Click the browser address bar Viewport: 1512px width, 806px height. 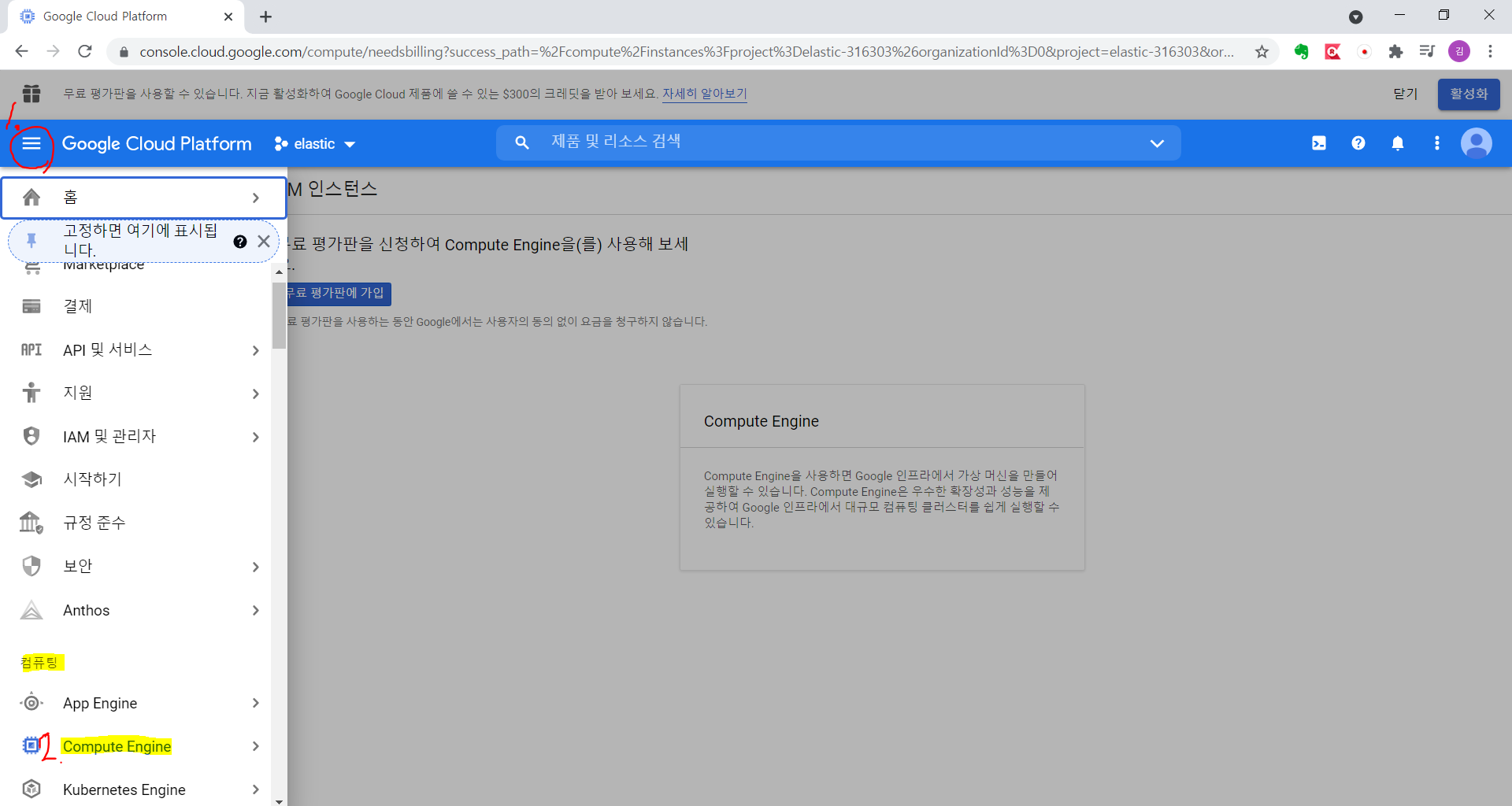tap(685, 52)
